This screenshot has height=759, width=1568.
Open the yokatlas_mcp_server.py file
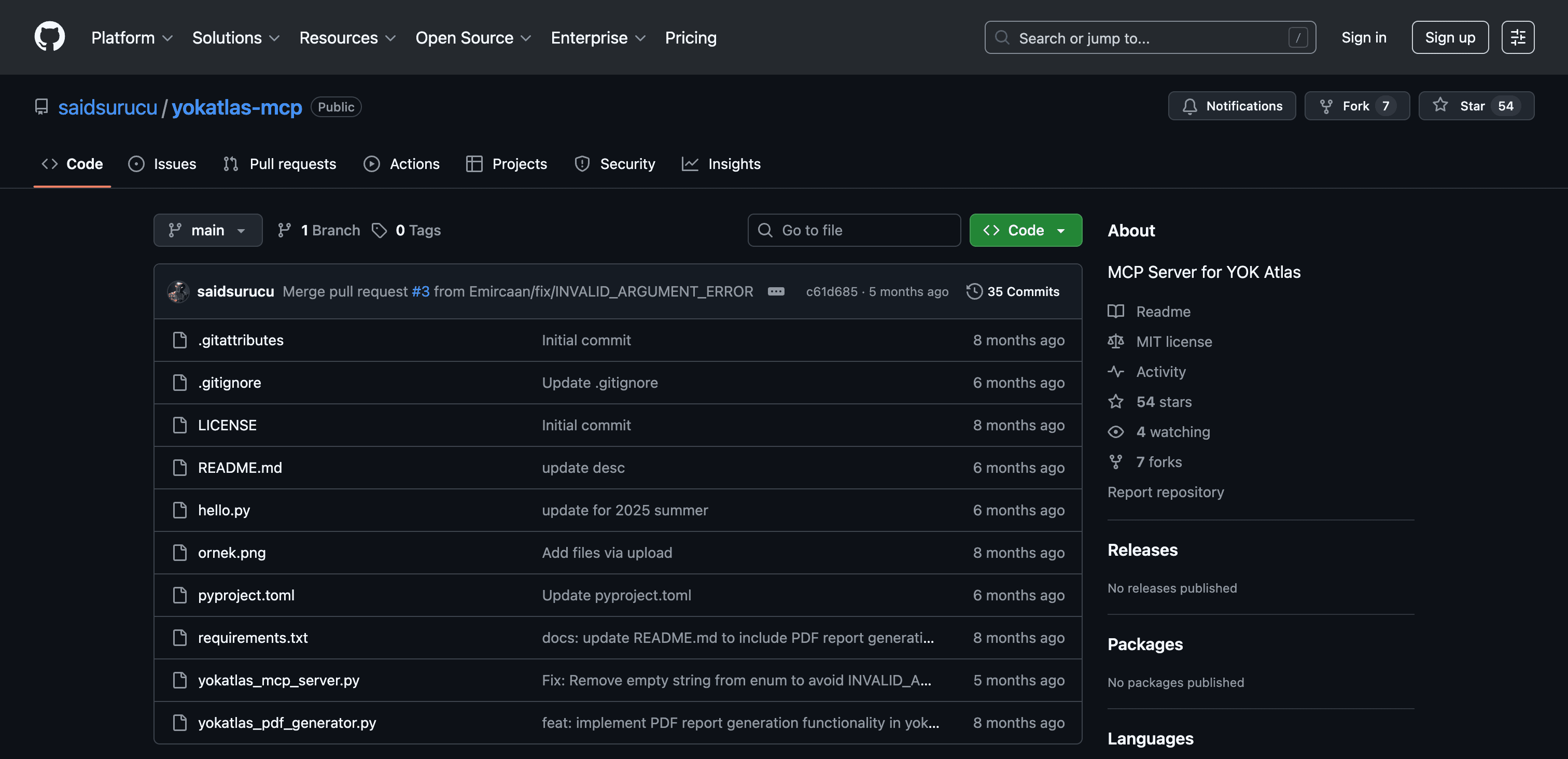pos(278,680)
